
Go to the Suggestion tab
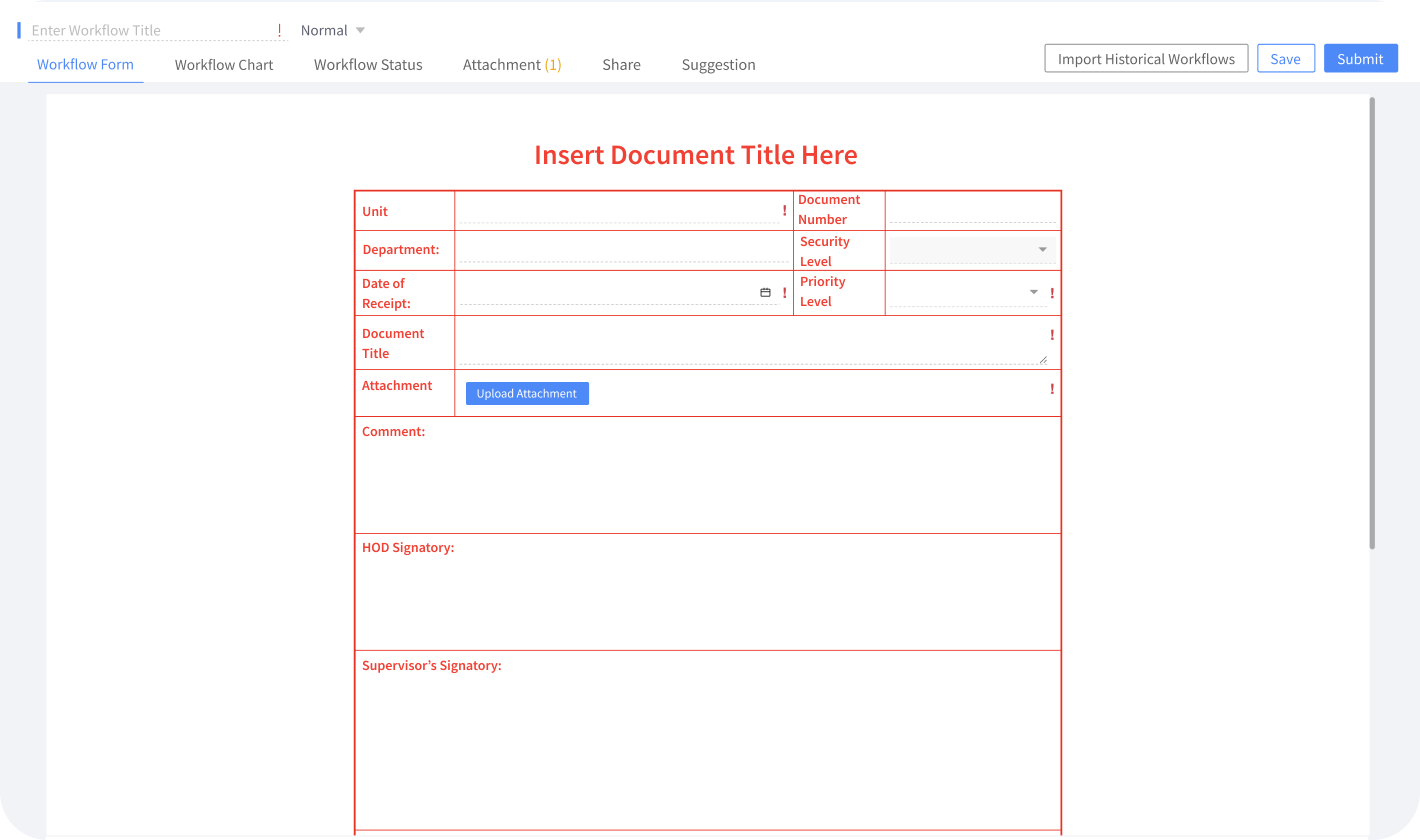pos(718,64)
